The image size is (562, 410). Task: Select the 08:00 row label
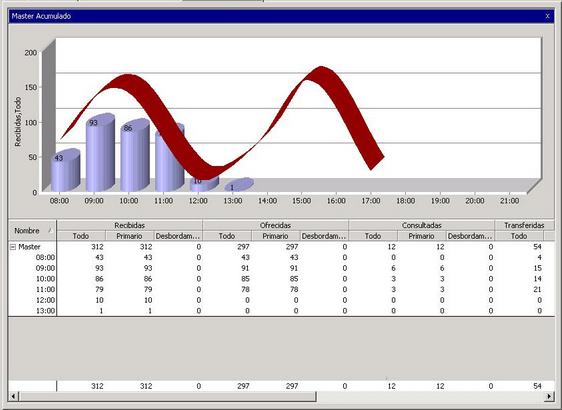click(45, 257)
